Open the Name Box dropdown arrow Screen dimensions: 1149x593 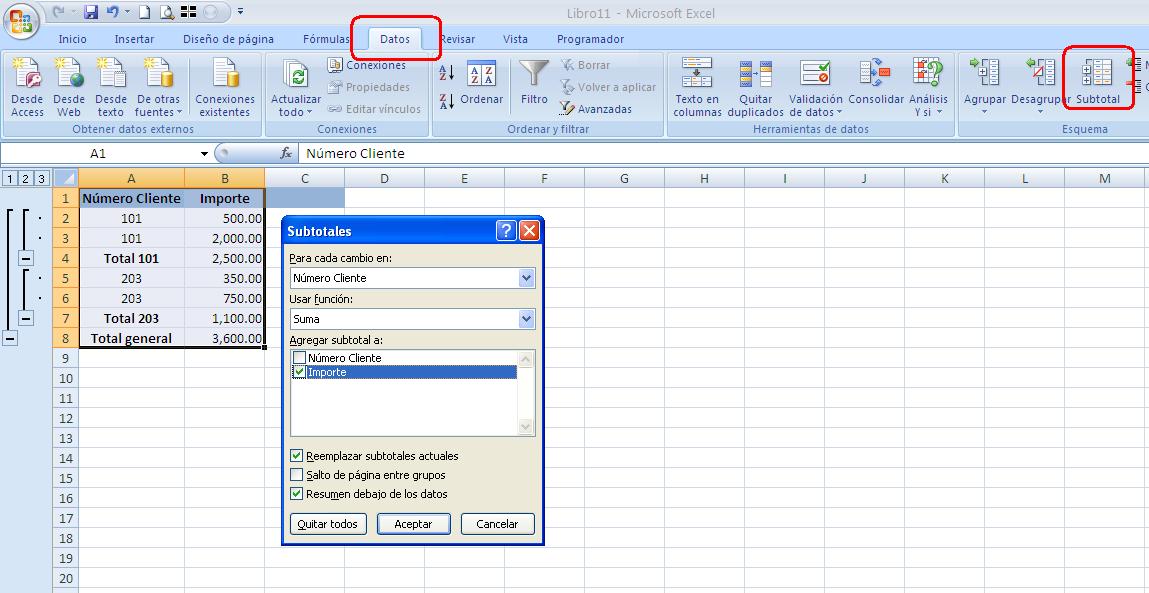[204, 154]
